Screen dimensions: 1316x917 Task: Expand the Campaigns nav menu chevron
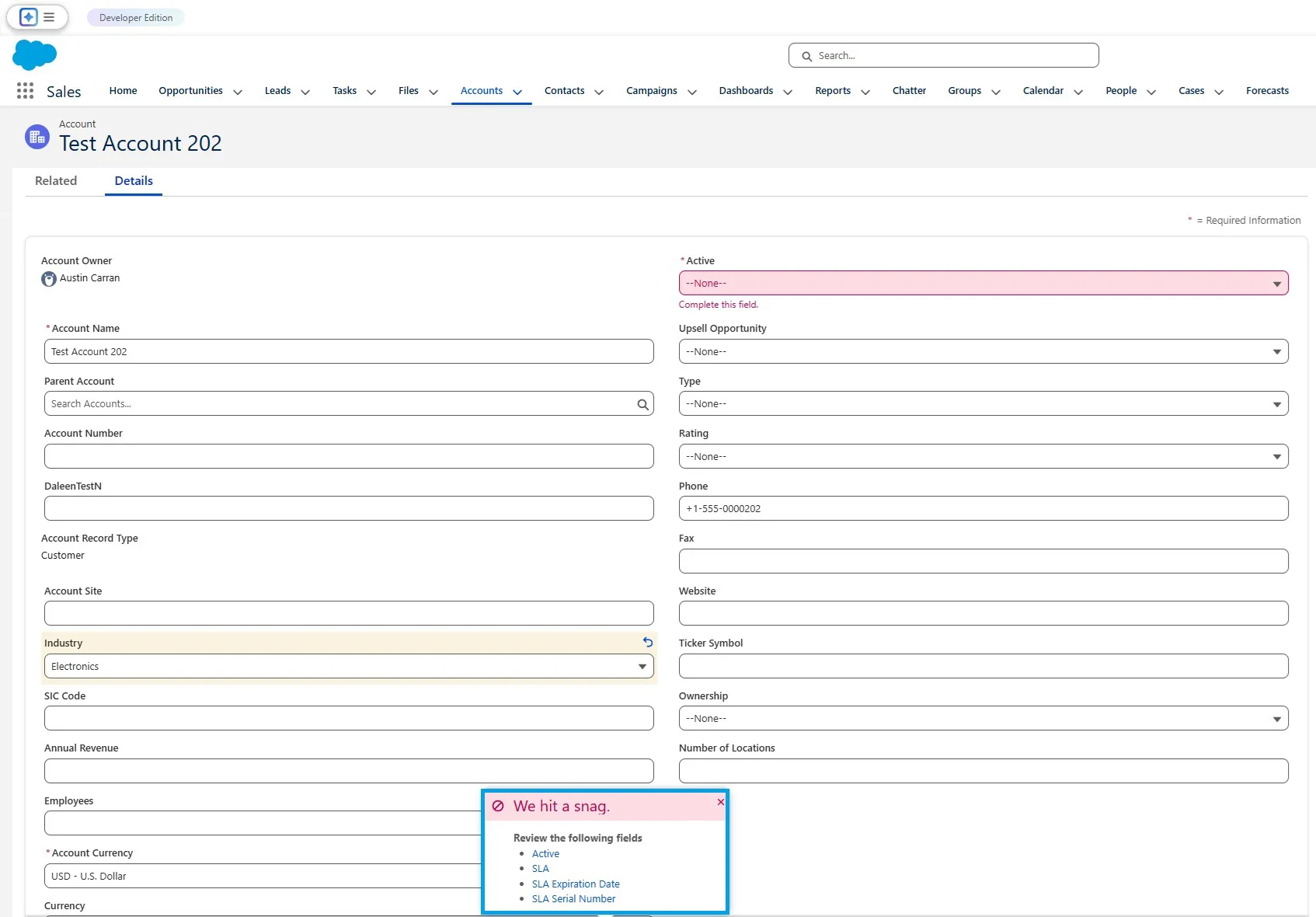point(692,92)
